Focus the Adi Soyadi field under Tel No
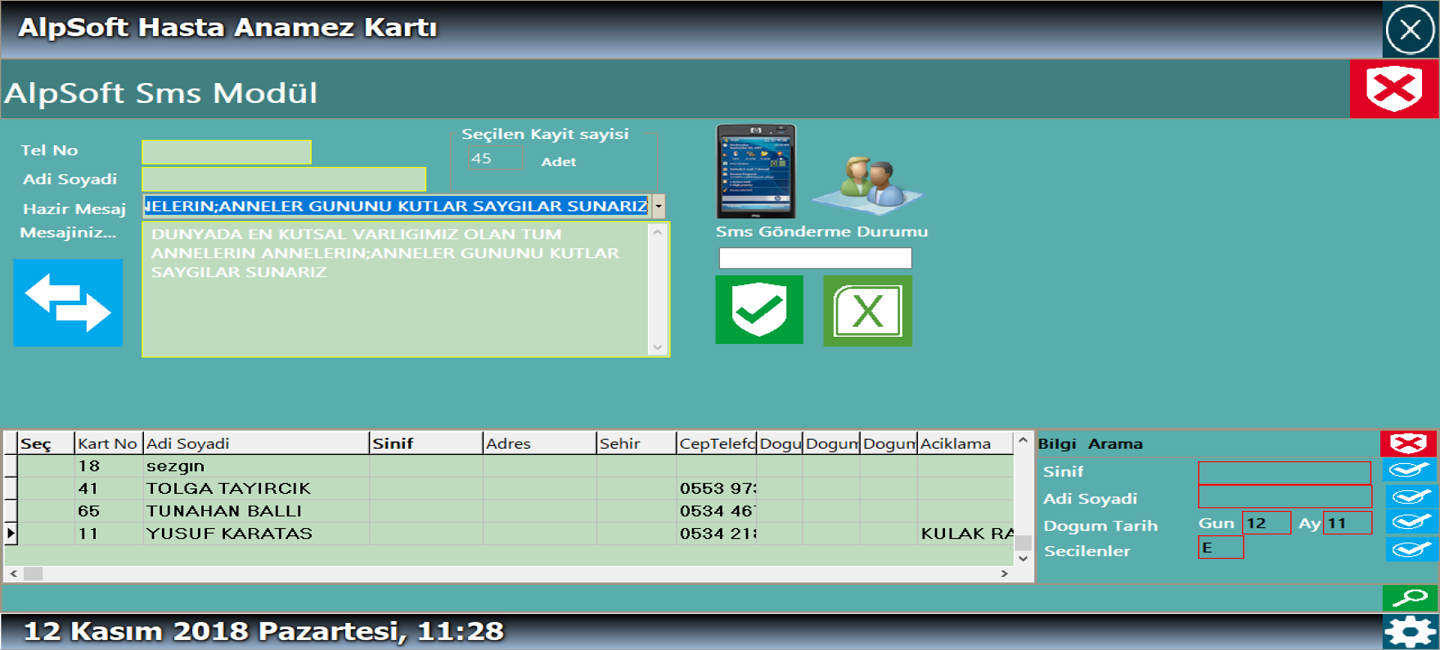 284,179
